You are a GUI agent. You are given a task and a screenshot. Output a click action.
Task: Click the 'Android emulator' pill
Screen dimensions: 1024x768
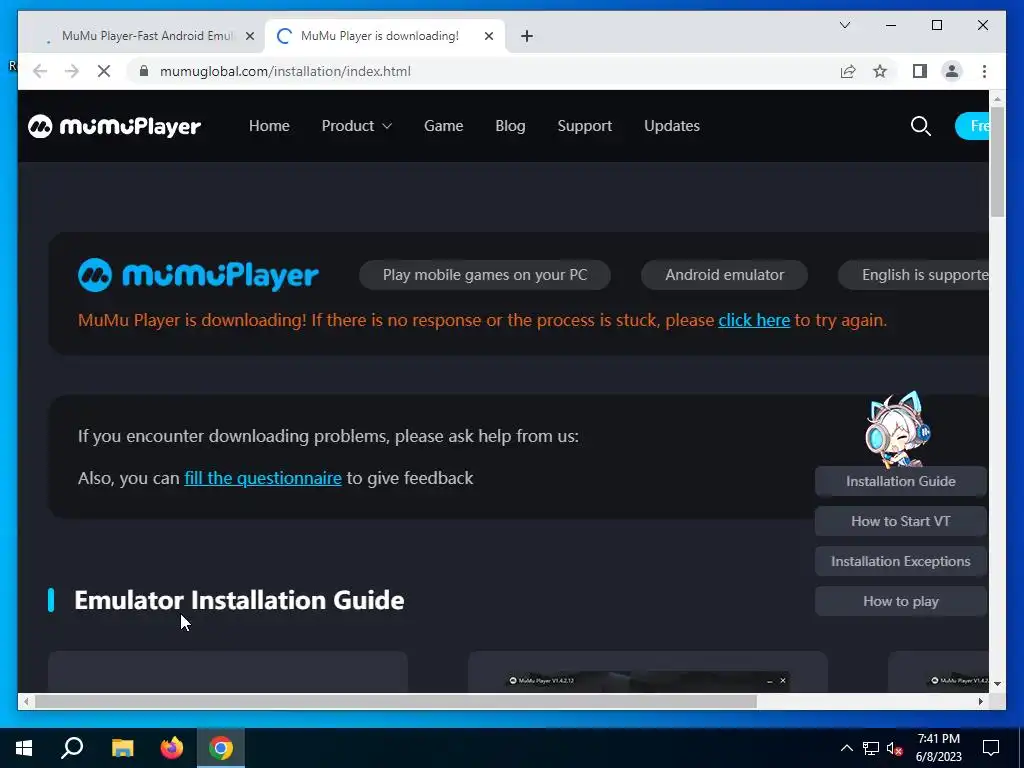coord(724,275)
